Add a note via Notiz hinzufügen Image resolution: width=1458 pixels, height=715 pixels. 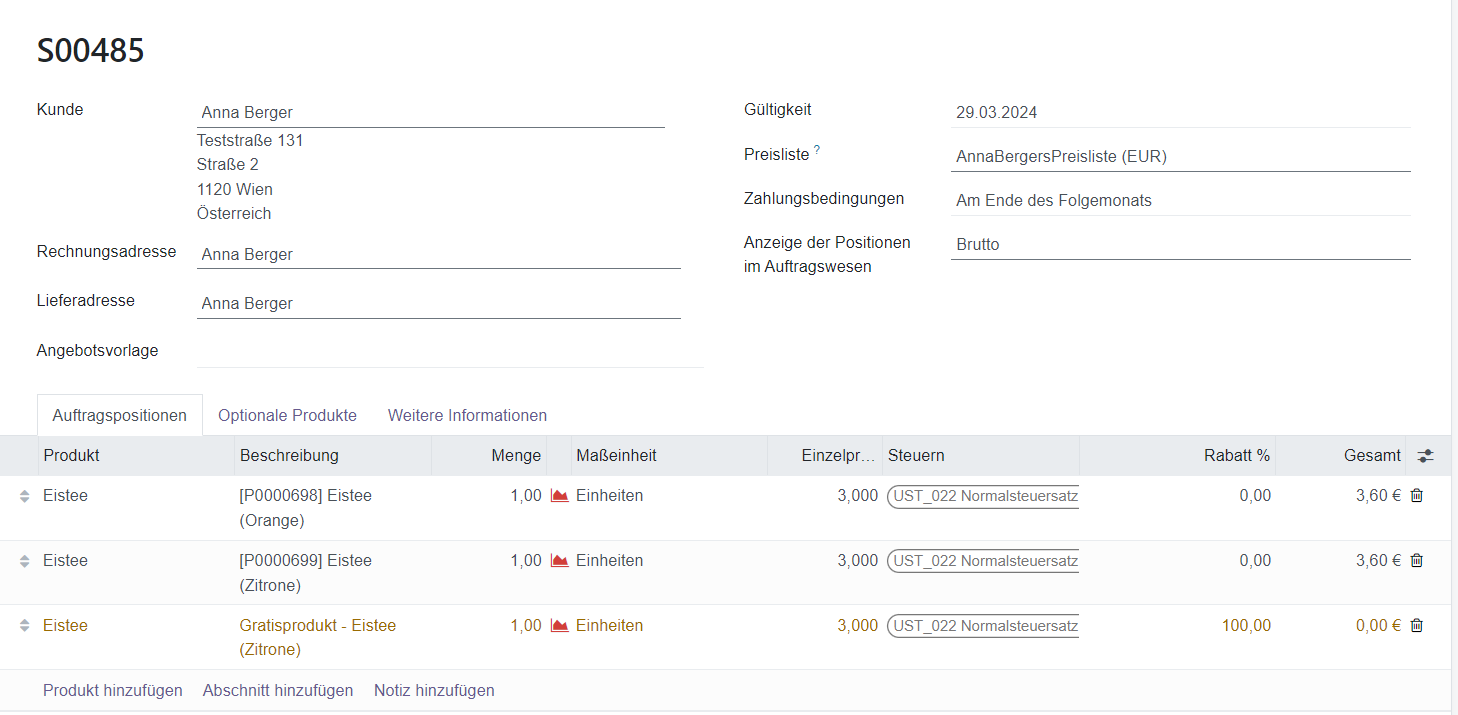[x=434, y=690]
